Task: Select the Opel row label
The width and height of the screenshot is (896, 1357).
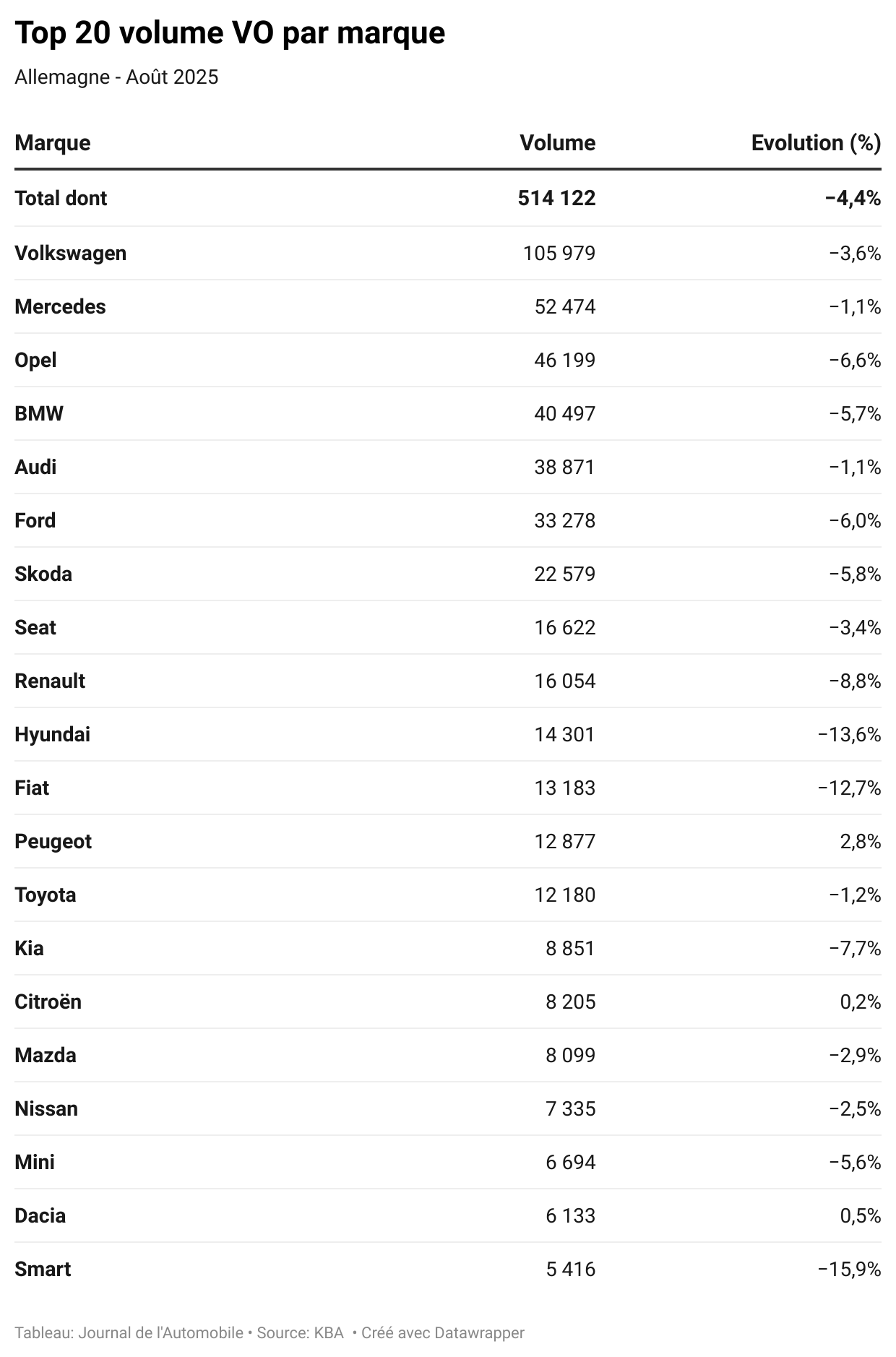Action: coord(35,361)
